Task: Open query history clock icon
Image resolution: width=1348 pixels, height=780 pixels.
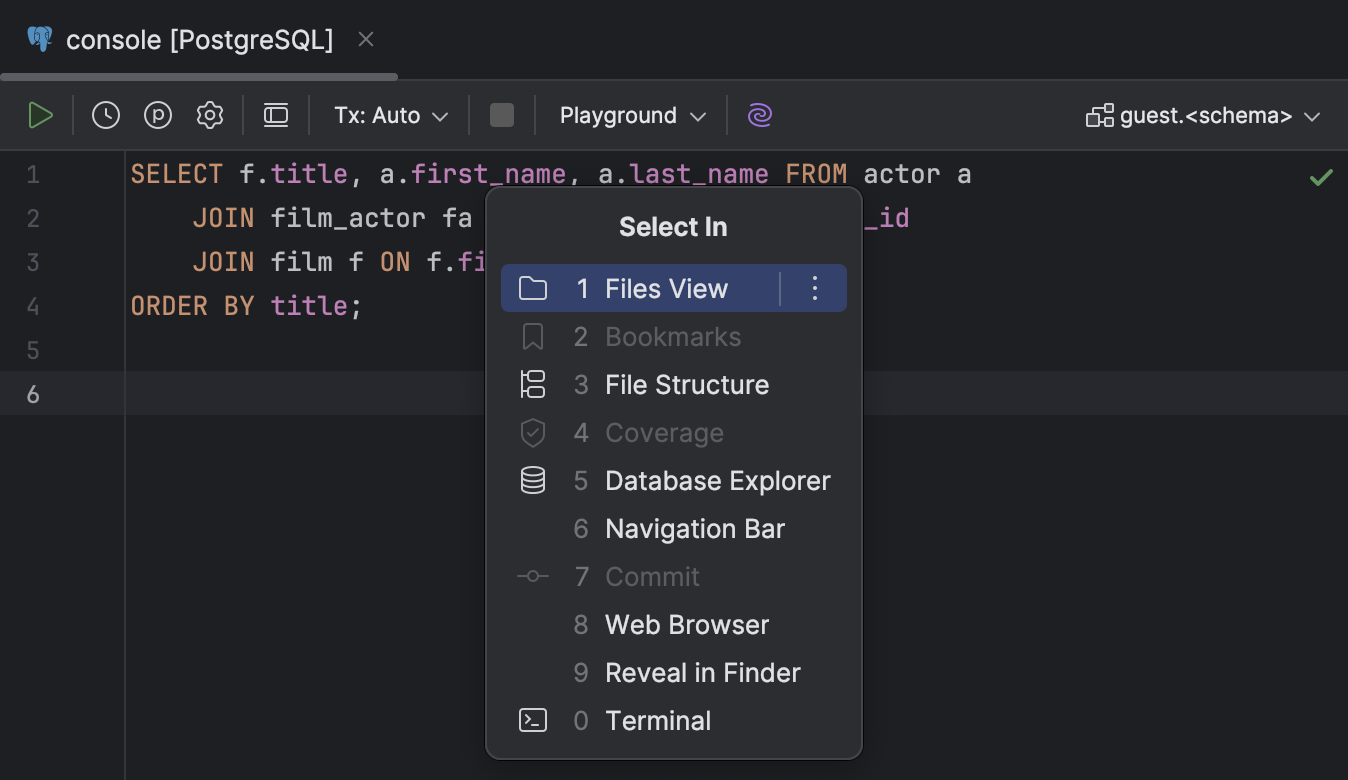Action: [106, 116]
